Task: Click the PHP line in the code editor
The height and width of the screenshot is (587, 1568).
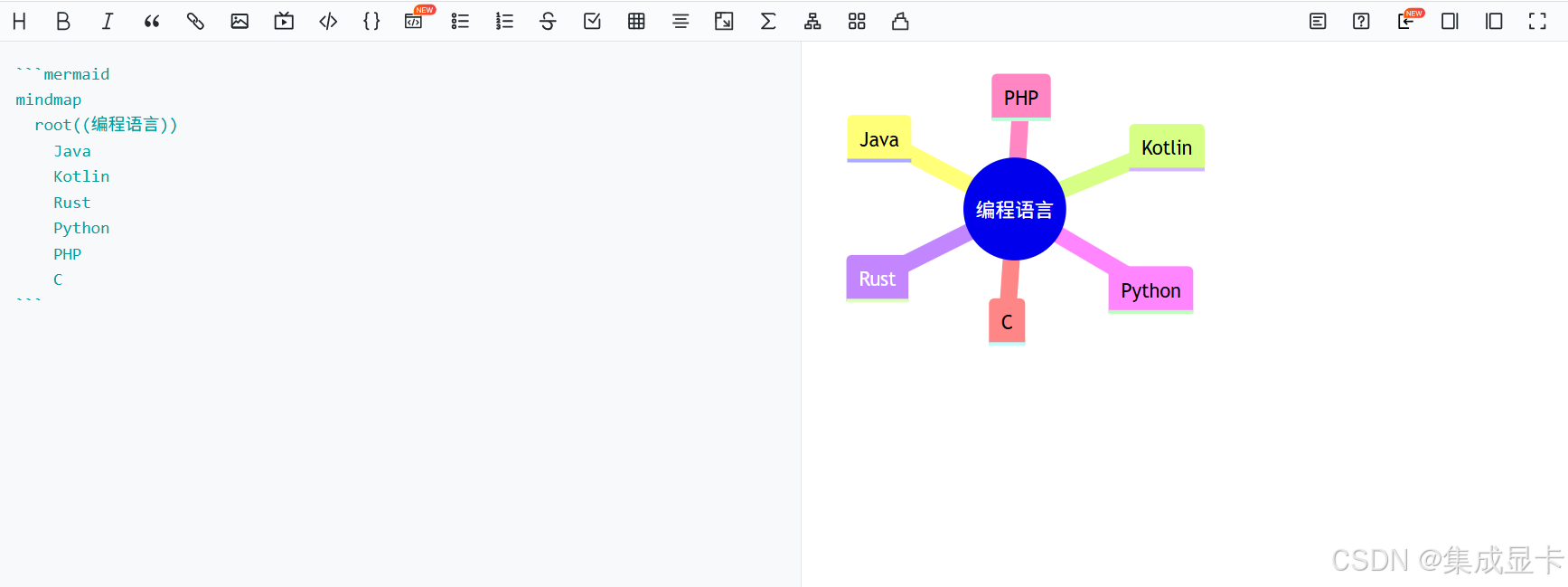Action: 68,254
